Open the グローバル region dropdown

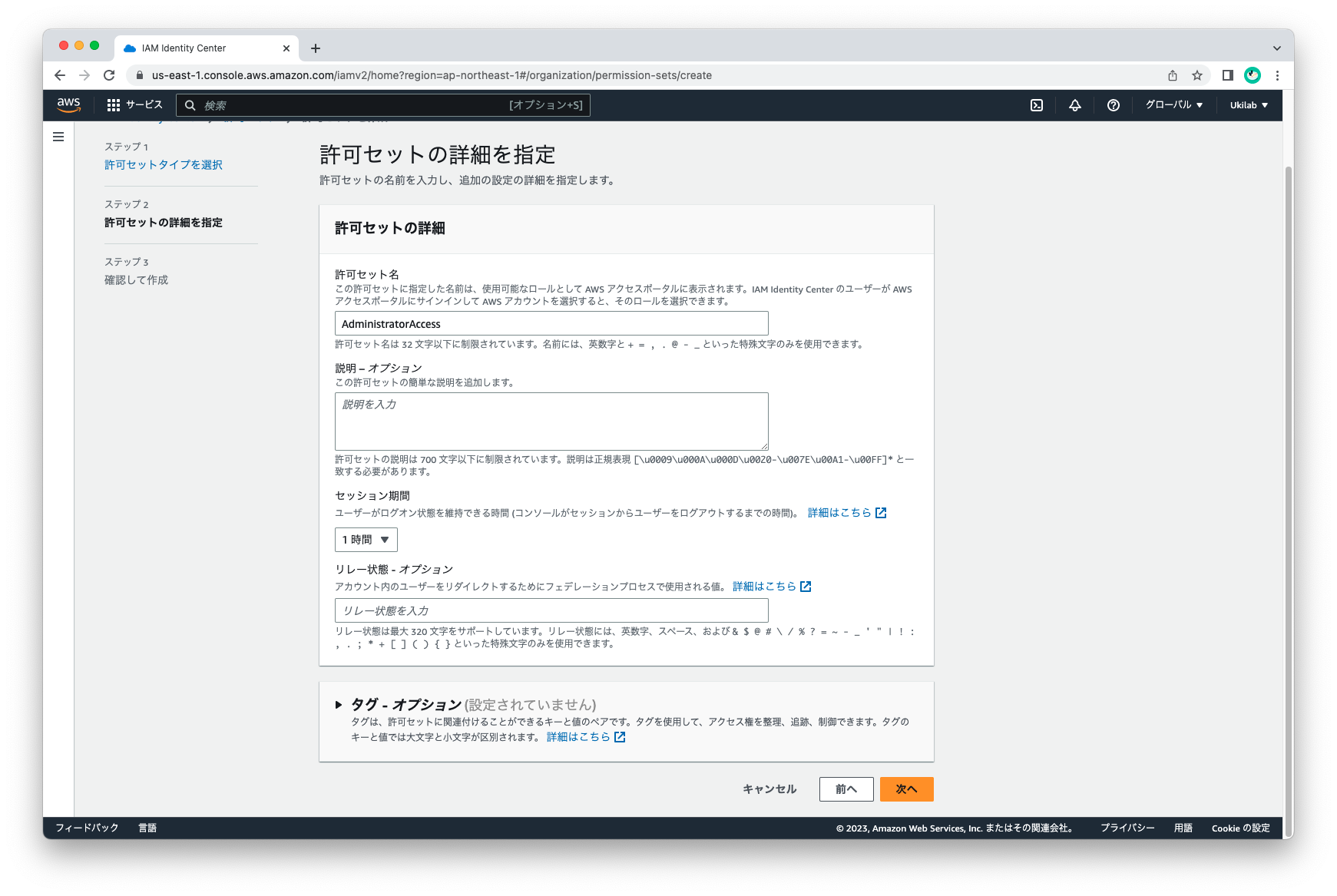pyautogui.click(x=1174, y=105)
